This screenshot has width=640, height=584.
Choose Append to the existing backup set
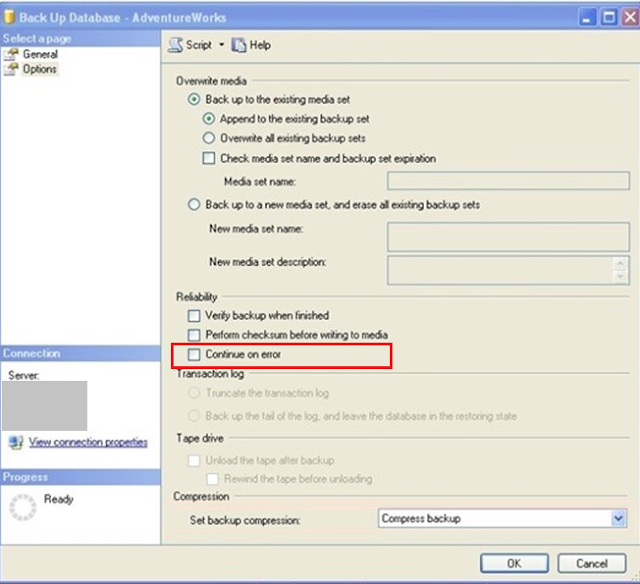[x=209, y=119]
